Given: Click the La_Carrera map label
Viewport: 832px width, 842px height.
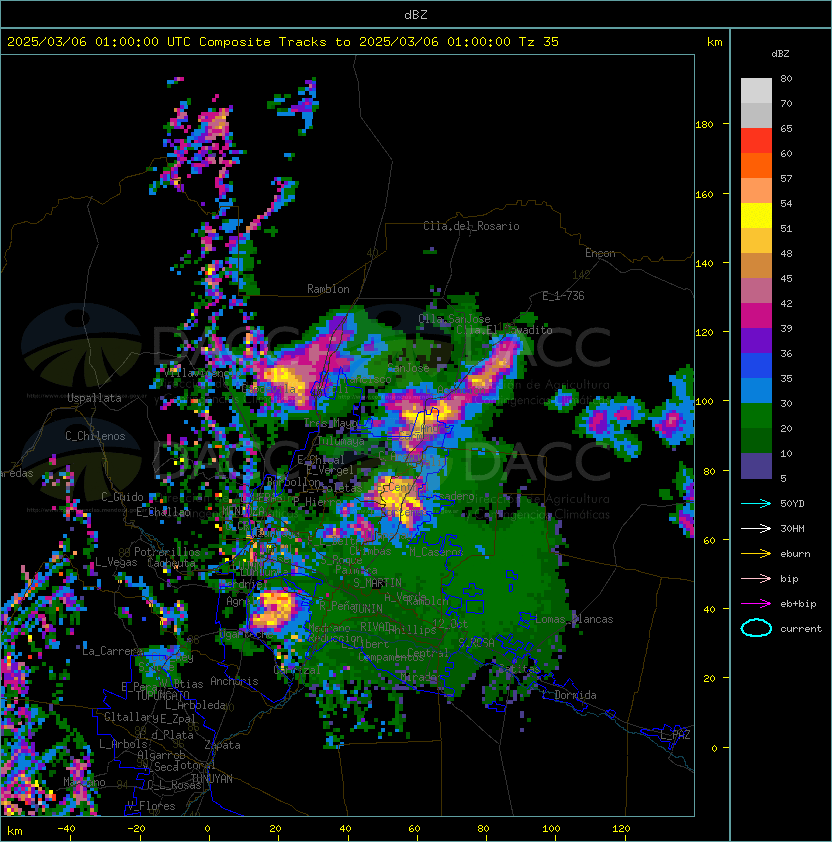Looking at the screenshot, I should coord(112,651).
